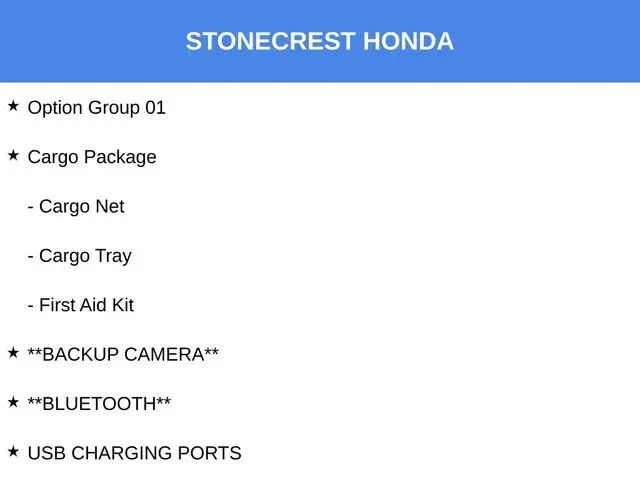Click the dash before First Aid Kit
The width and height of the screenshot is (640, 480).
click(31, 306)
